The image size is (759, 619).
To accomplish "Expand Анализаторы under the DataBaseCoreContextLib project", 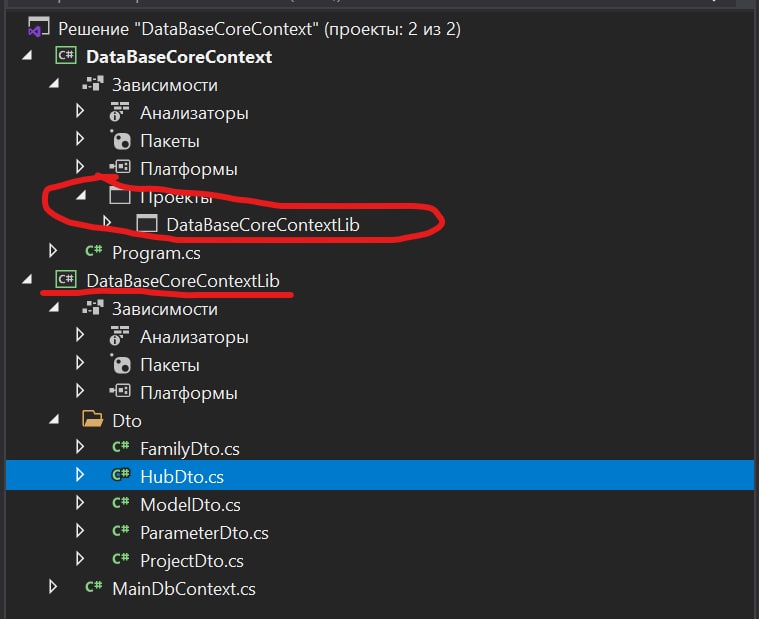I will click(80, 335).
